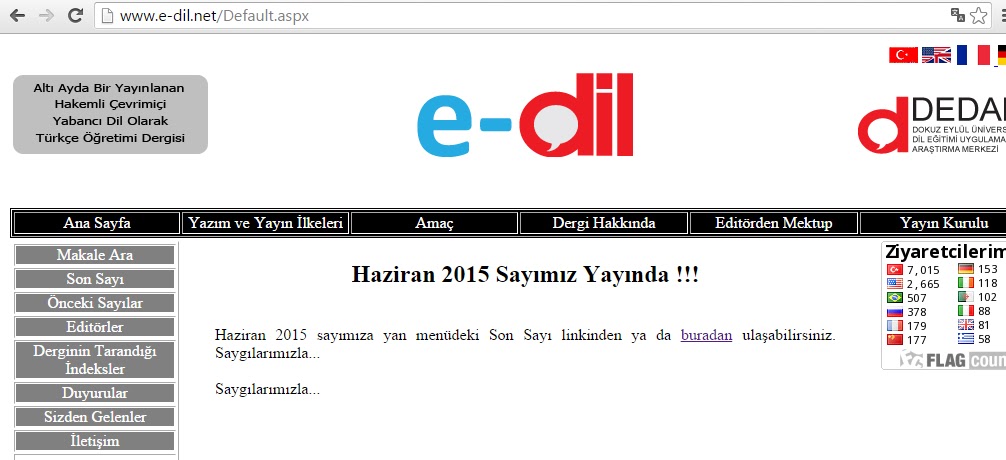Screen dimensions: 1006x460
Task: Open Ana Sayfa in the top menu
Action: click(97, 223)
